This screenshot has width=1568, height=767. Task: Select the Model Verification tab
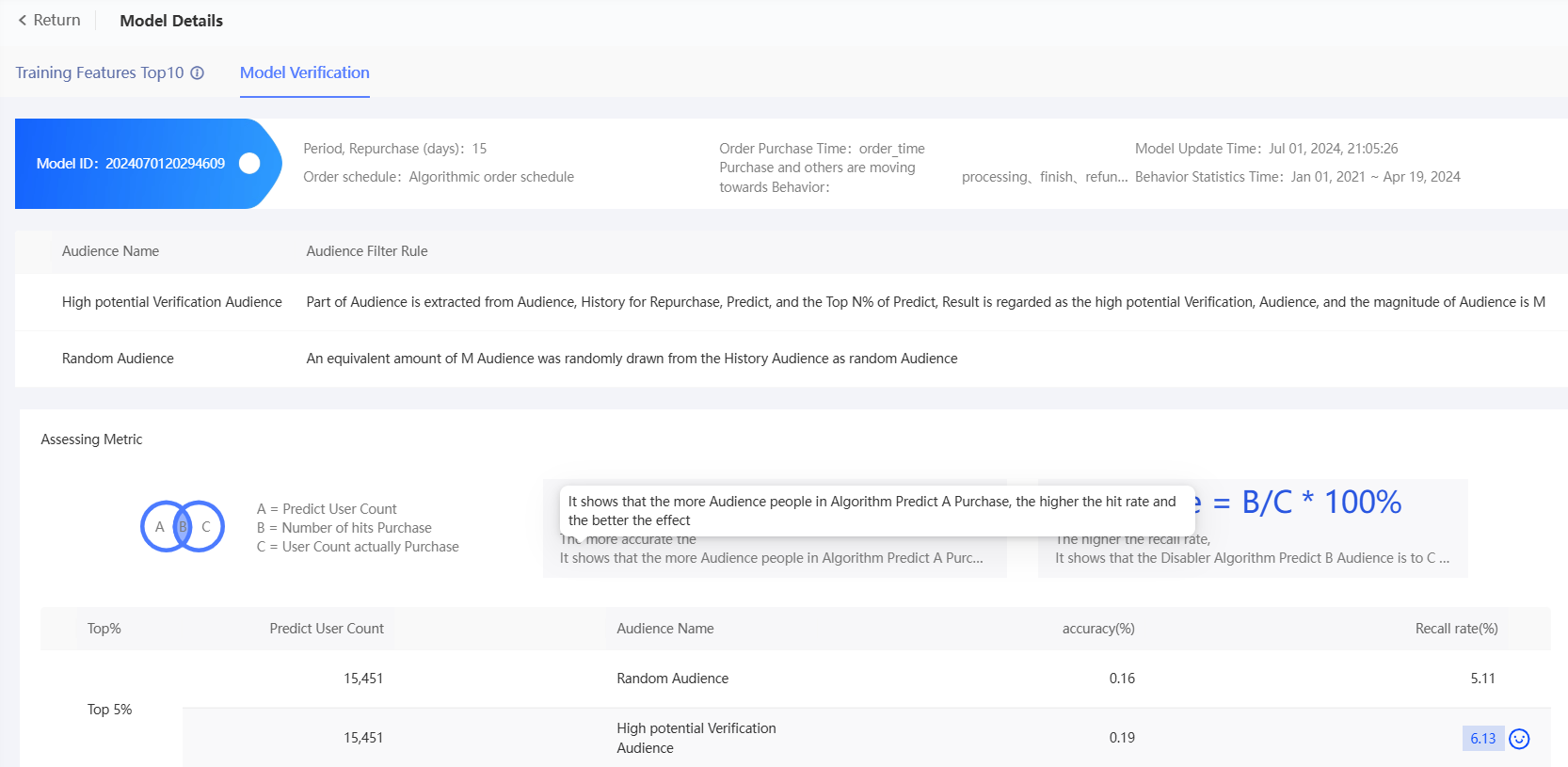[305, 73]
